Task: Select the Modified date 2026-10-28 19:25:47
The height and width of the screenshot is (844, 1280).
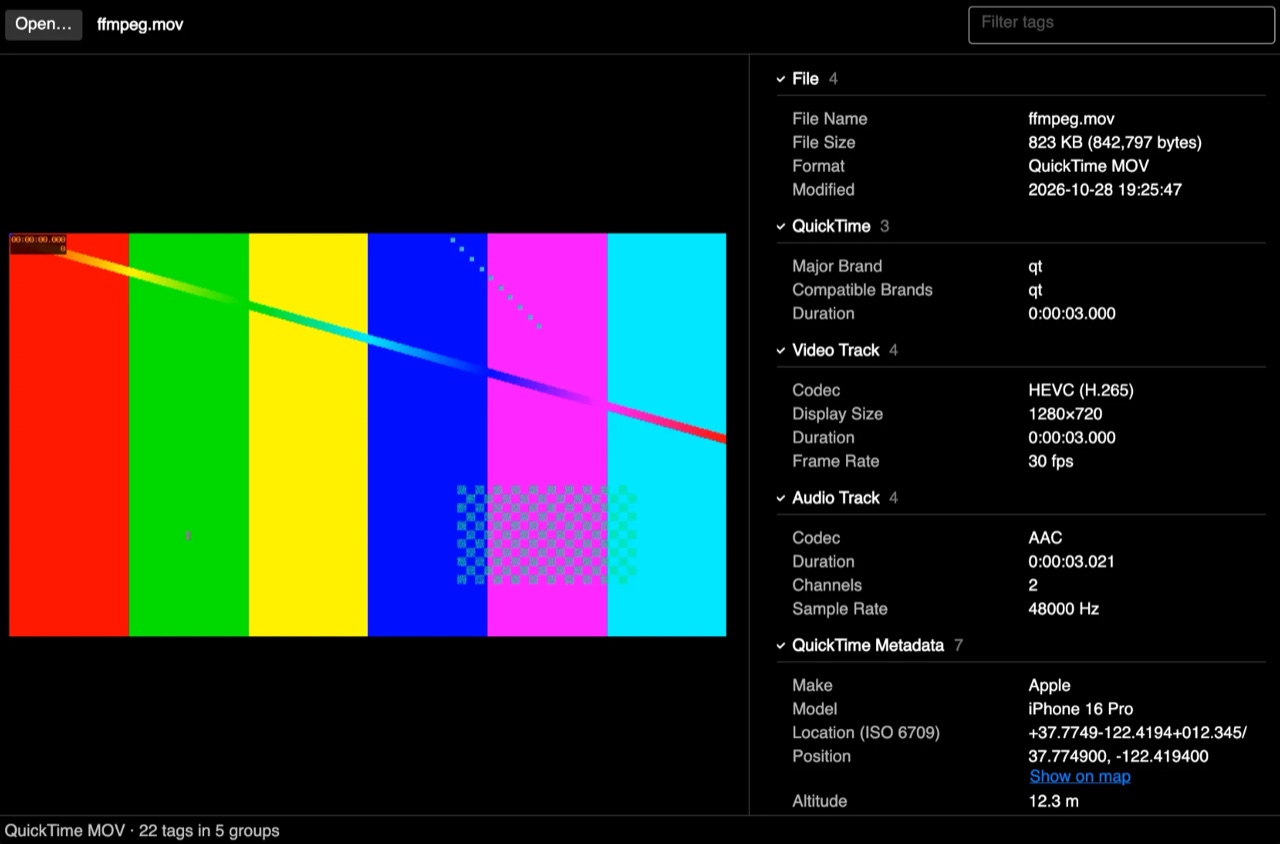Action: 1105,190
